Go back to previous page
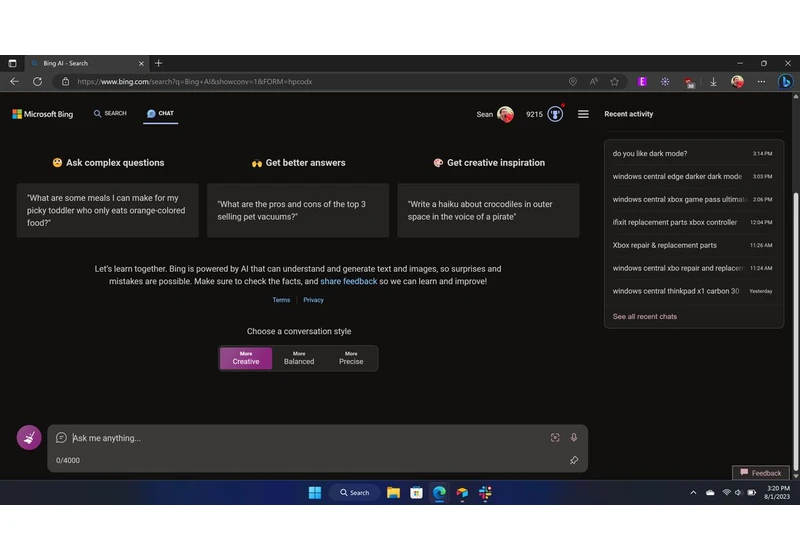 [14, 82]
